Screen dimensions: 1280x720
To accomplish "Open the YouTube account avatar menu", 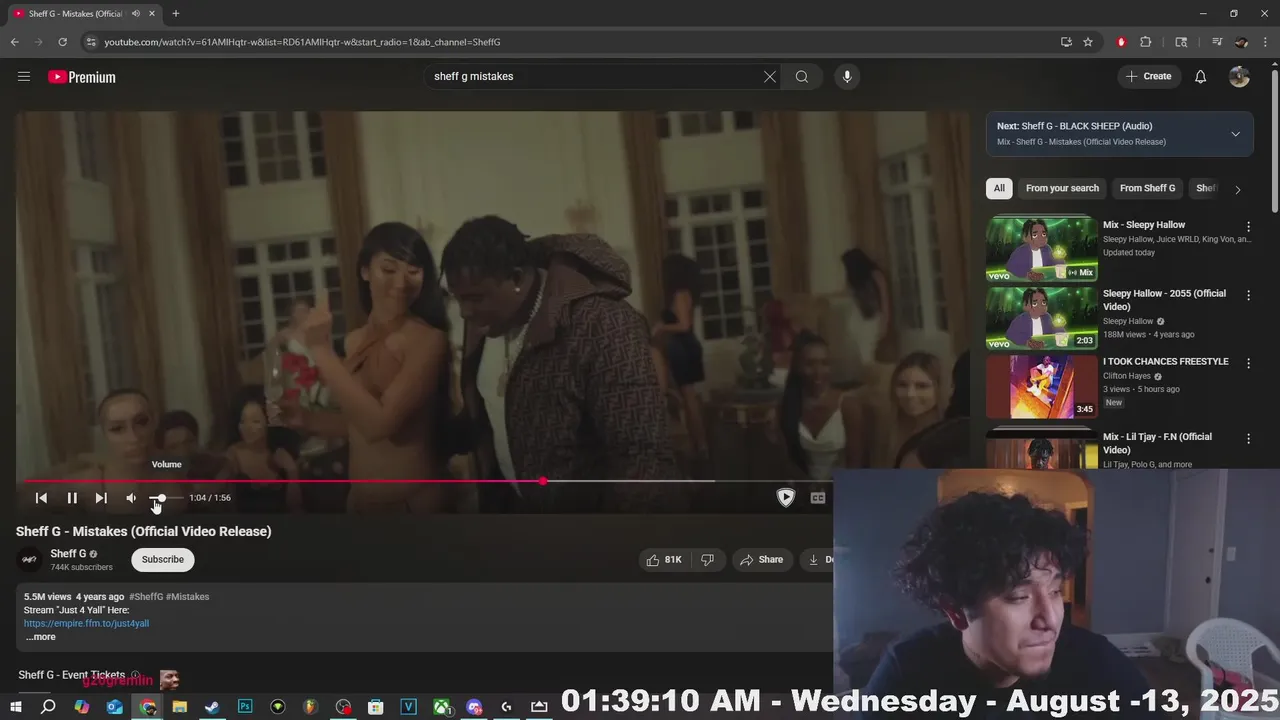I will (x=1239, y=77).
